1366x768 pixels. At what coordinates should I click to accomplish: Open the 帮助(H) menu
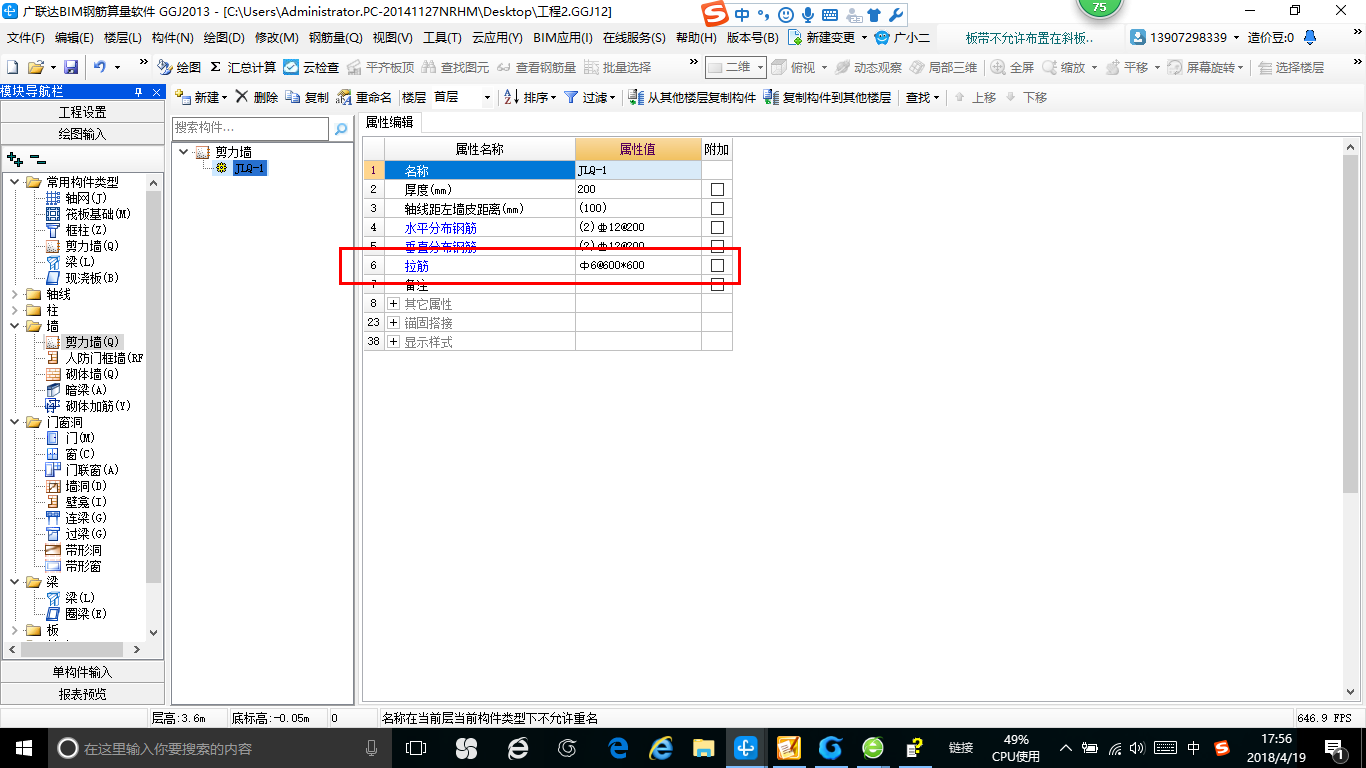[x=696, y=37]
